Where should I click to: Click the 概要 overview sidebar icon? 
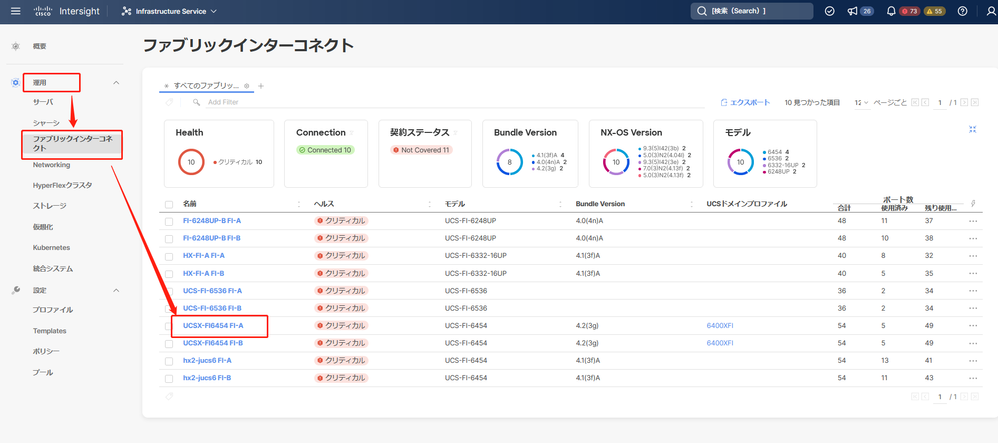click(x=16, y=46)
